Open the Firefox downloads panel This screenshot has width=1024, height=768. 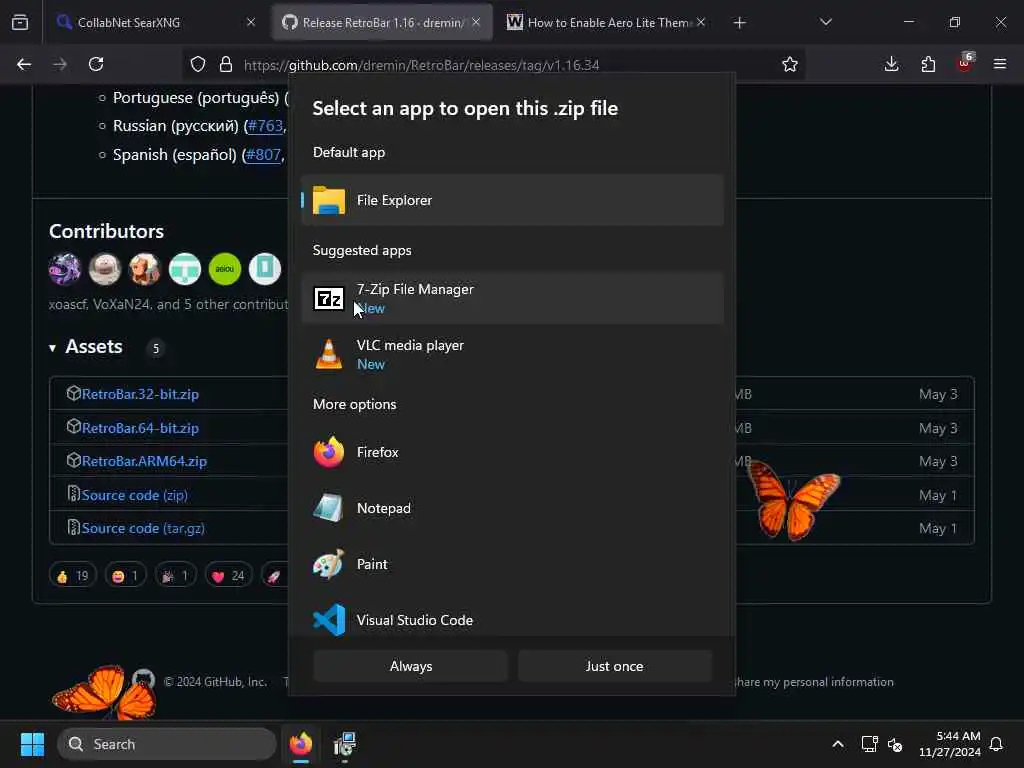point(891,64)
